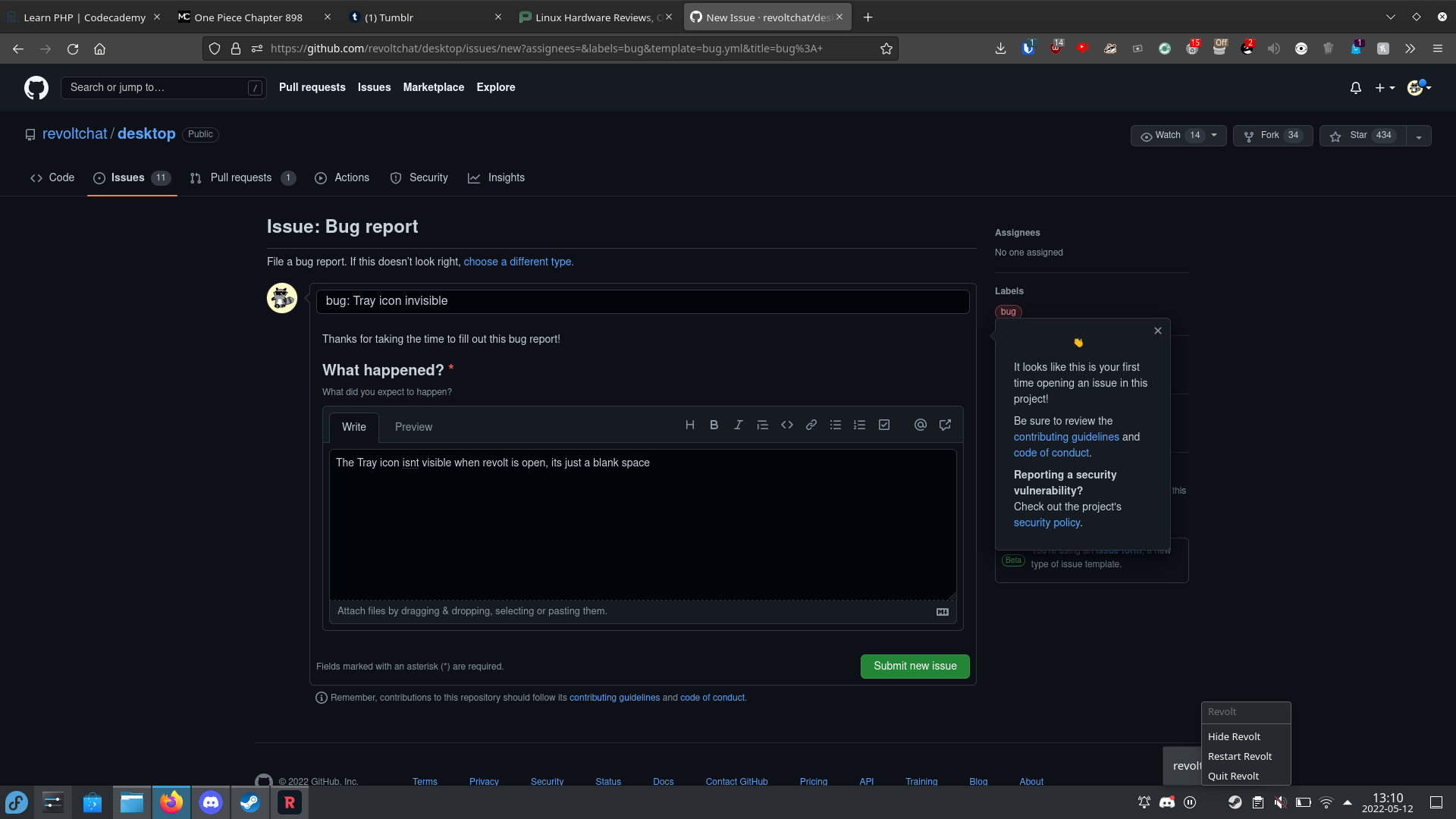
Task: Go to GitHub home via Octocat logo
Action: (x=36, y=88)
